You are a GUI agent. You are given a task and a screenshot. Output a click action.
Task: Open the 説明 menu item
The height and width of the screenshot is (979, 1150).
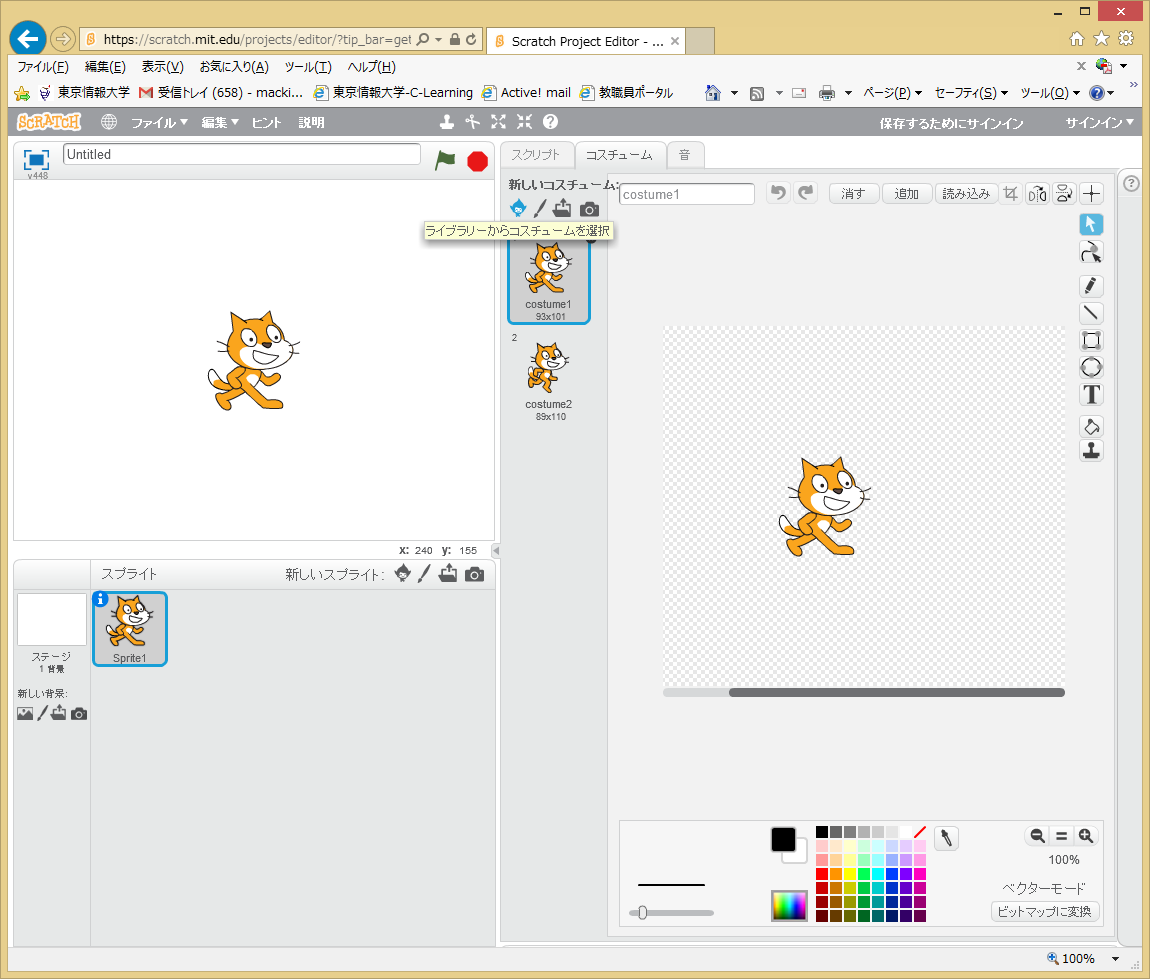312,122
